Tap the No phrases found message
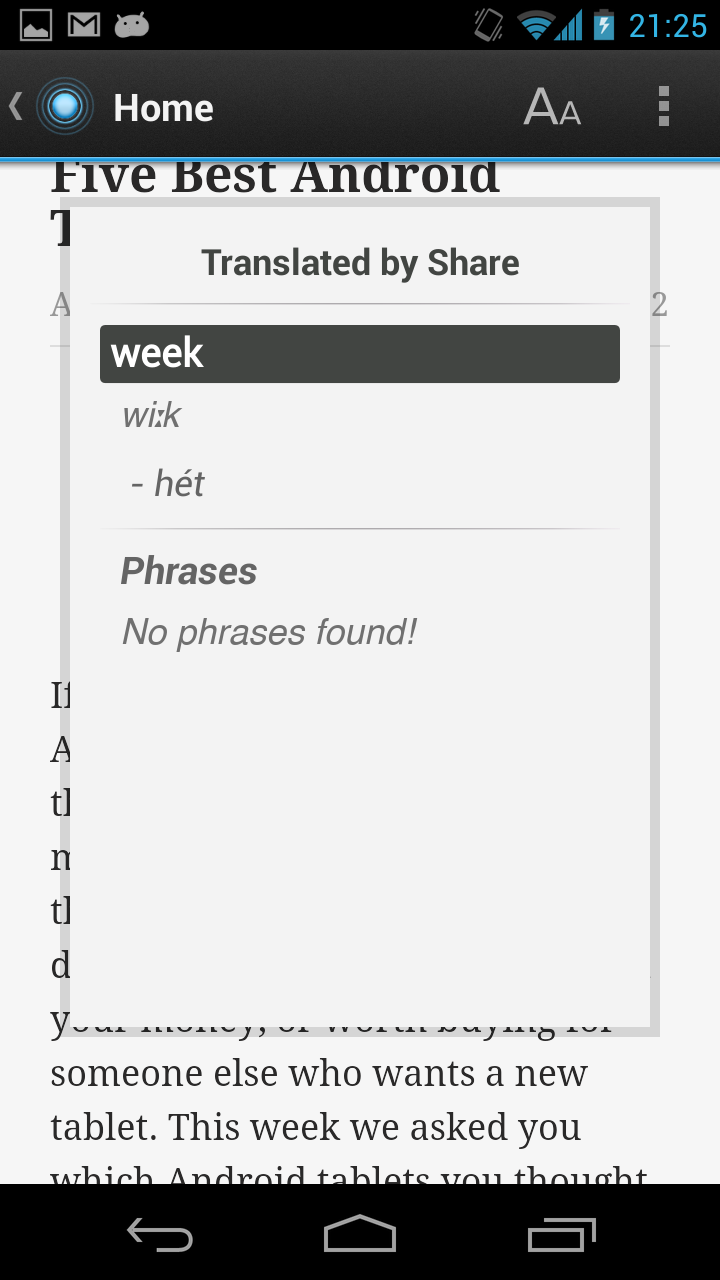Screen dimensions: 720x1280 click(x=268, y=631)
